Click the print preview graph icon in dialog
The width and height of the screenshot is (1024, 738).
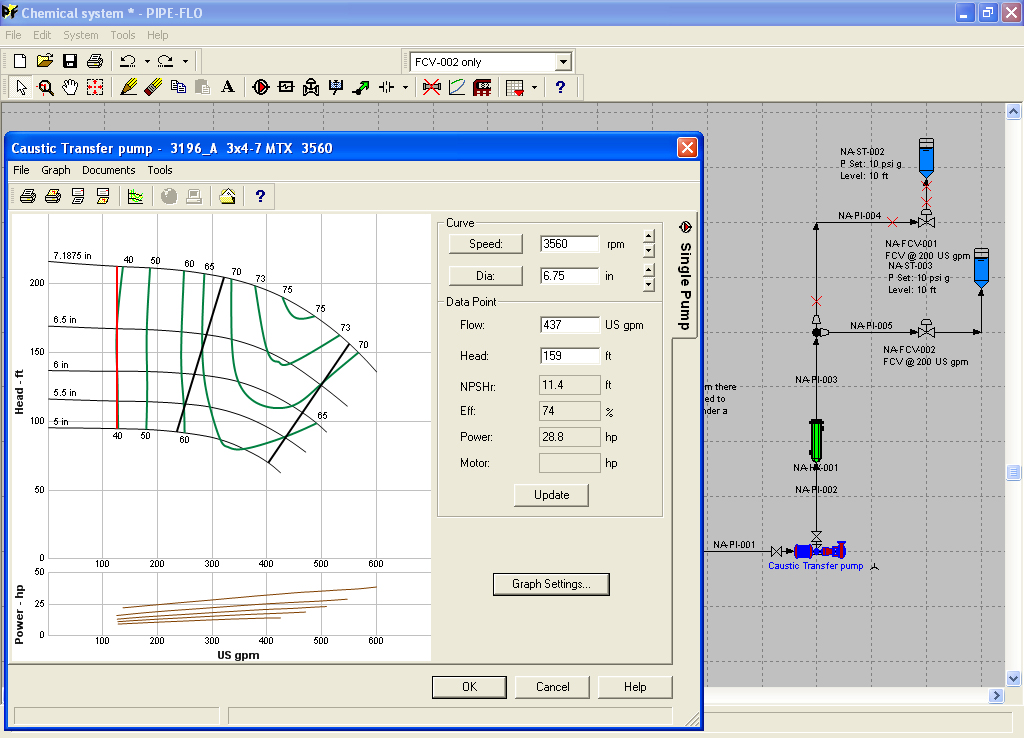tap(53, 196)
